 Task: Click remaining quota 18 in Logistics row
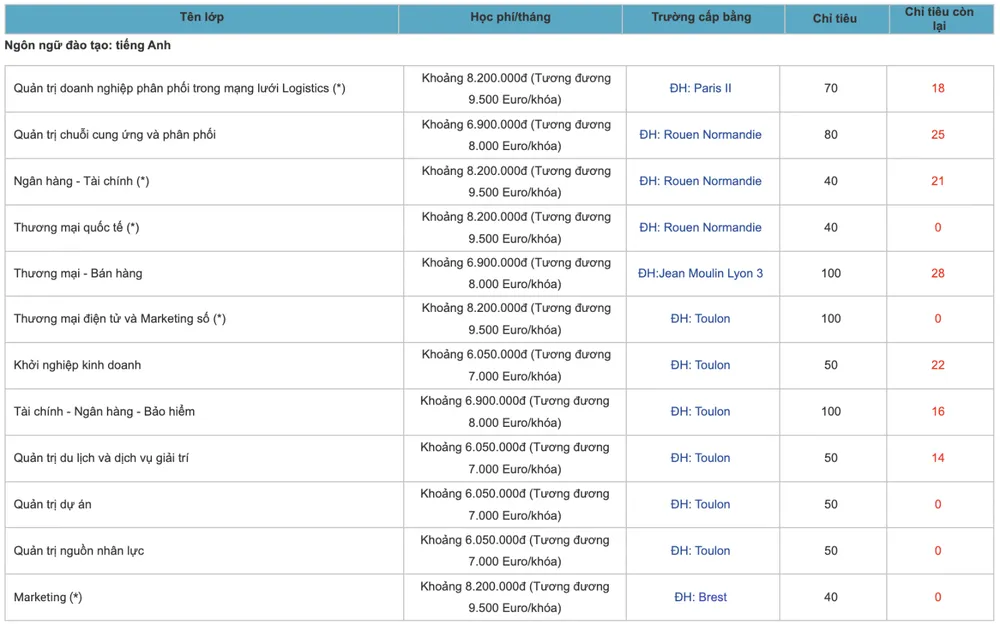[x=937, y=88]
